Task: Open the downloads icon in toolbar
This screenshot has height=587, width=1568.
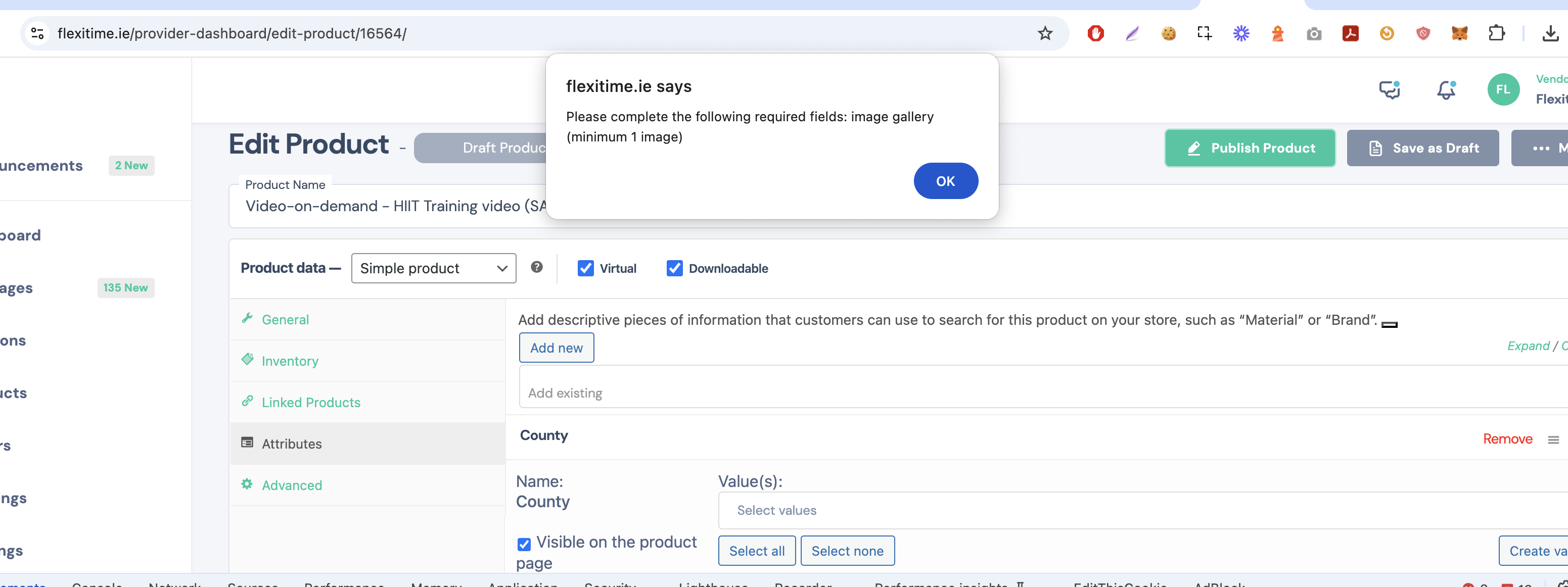Action: [1550, 33]
